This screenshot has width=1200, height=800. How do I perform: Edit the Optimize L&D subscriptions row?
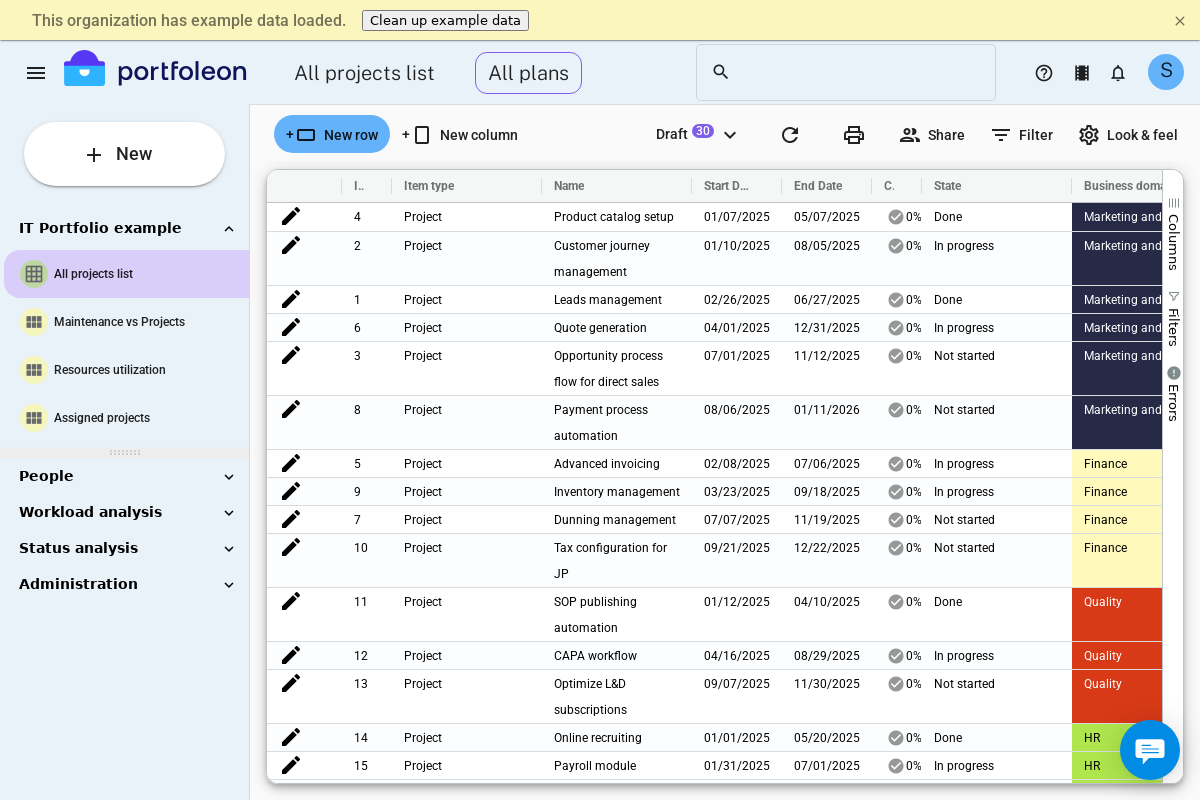pos(291,683)
